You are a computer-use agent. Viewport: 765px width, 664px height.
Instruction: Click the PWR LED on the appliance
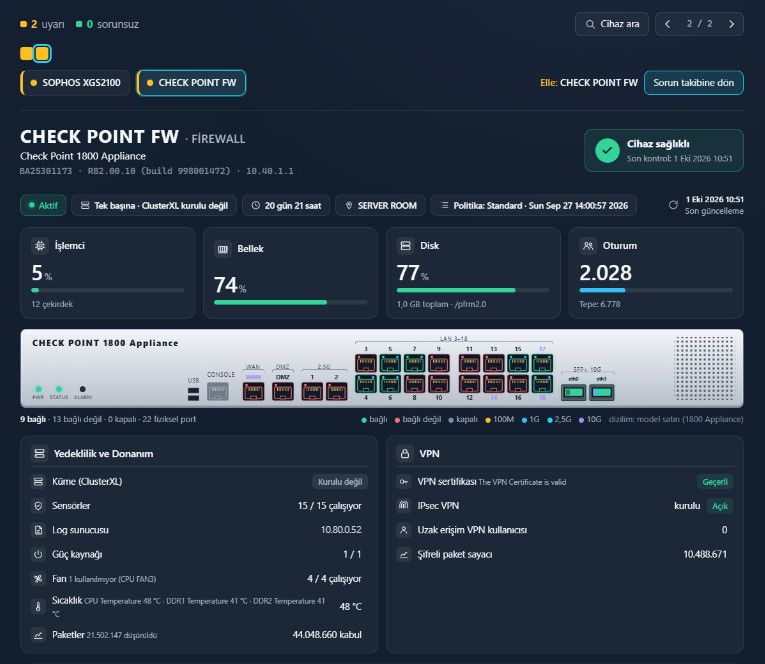coord(38,389)
